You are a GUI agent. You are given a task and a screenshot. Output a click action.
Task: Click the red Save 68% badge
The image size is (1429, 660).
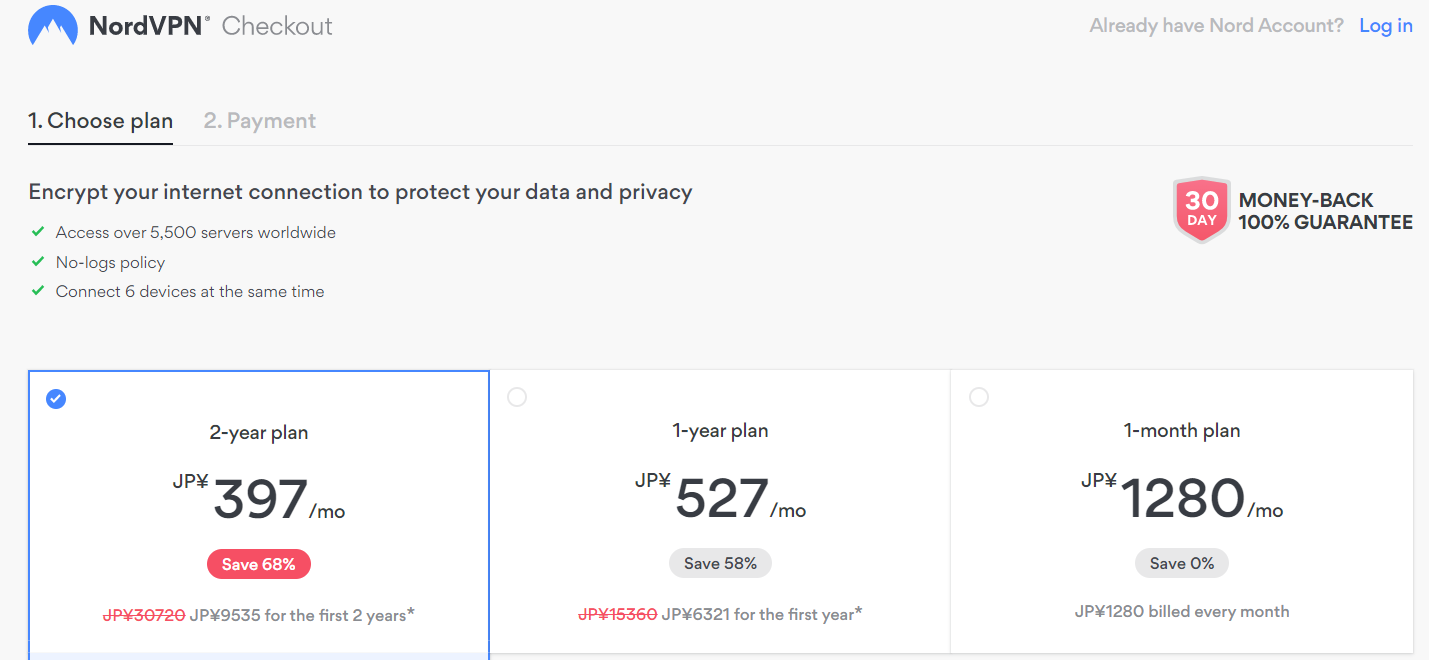[259, 564]
